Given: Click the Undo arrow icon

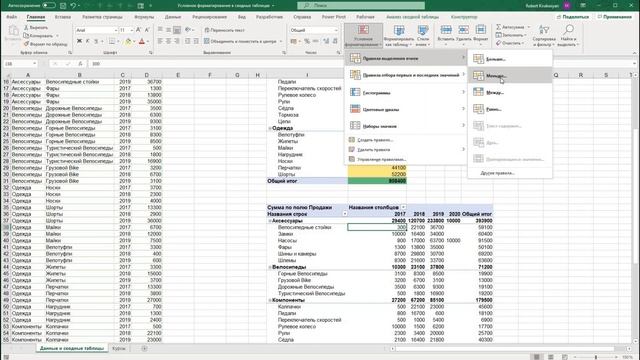Looking at the screenshot, I should tap(73, 6).
